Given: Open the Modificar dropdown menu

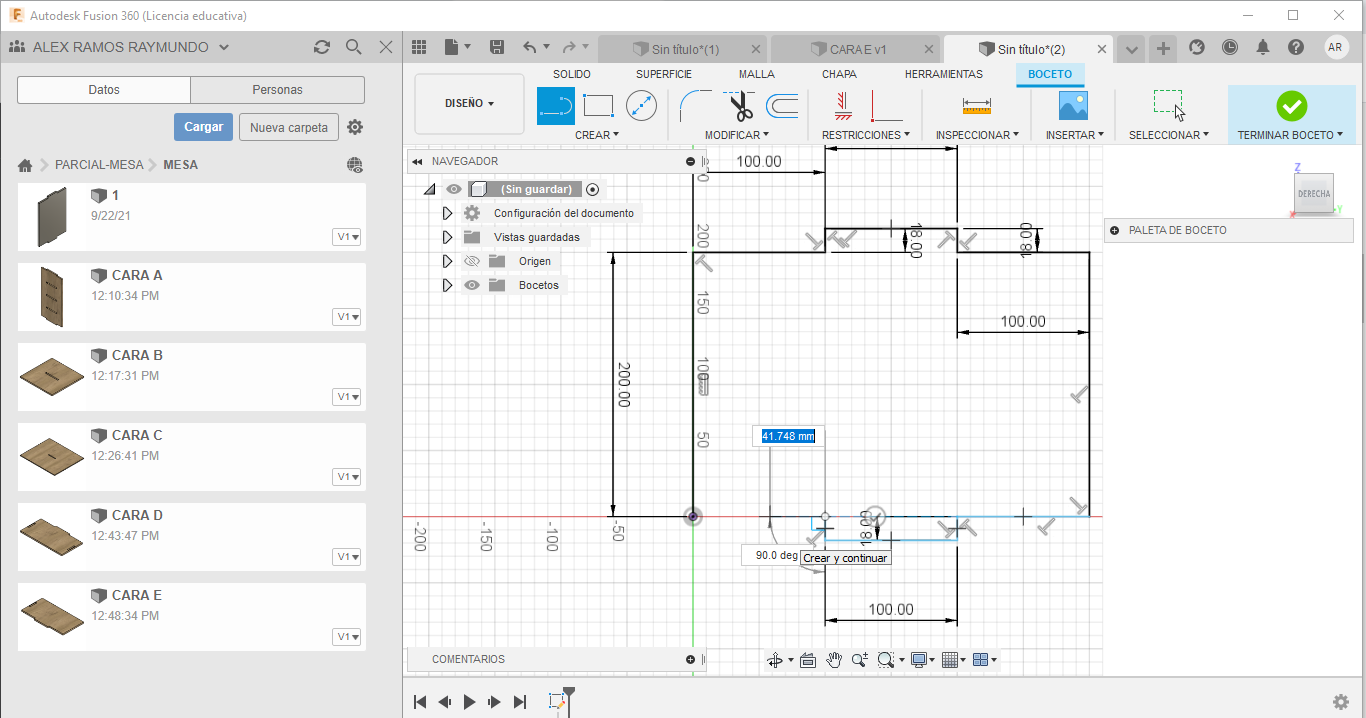Looking at the screenshot, I should pyautogui.click(x=737, y=134).
